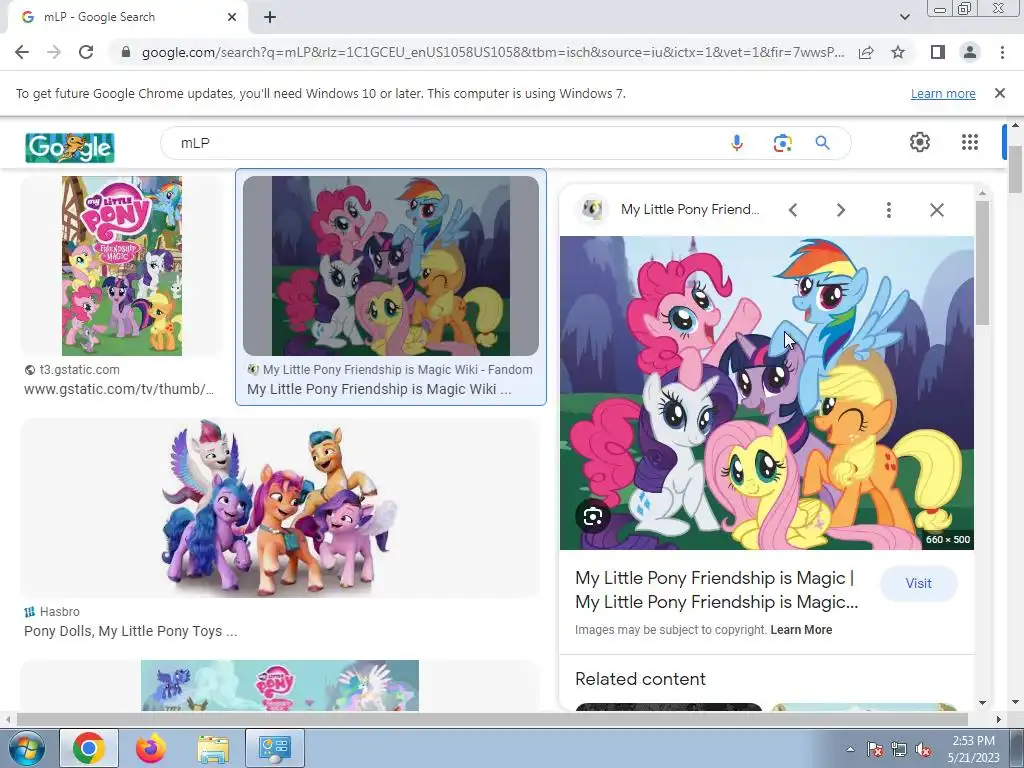The width and height of the screenshot is (1024, 768).
Task: Select the Friendship is Magic Wiki thumbnail
Action: click(391, 266)
